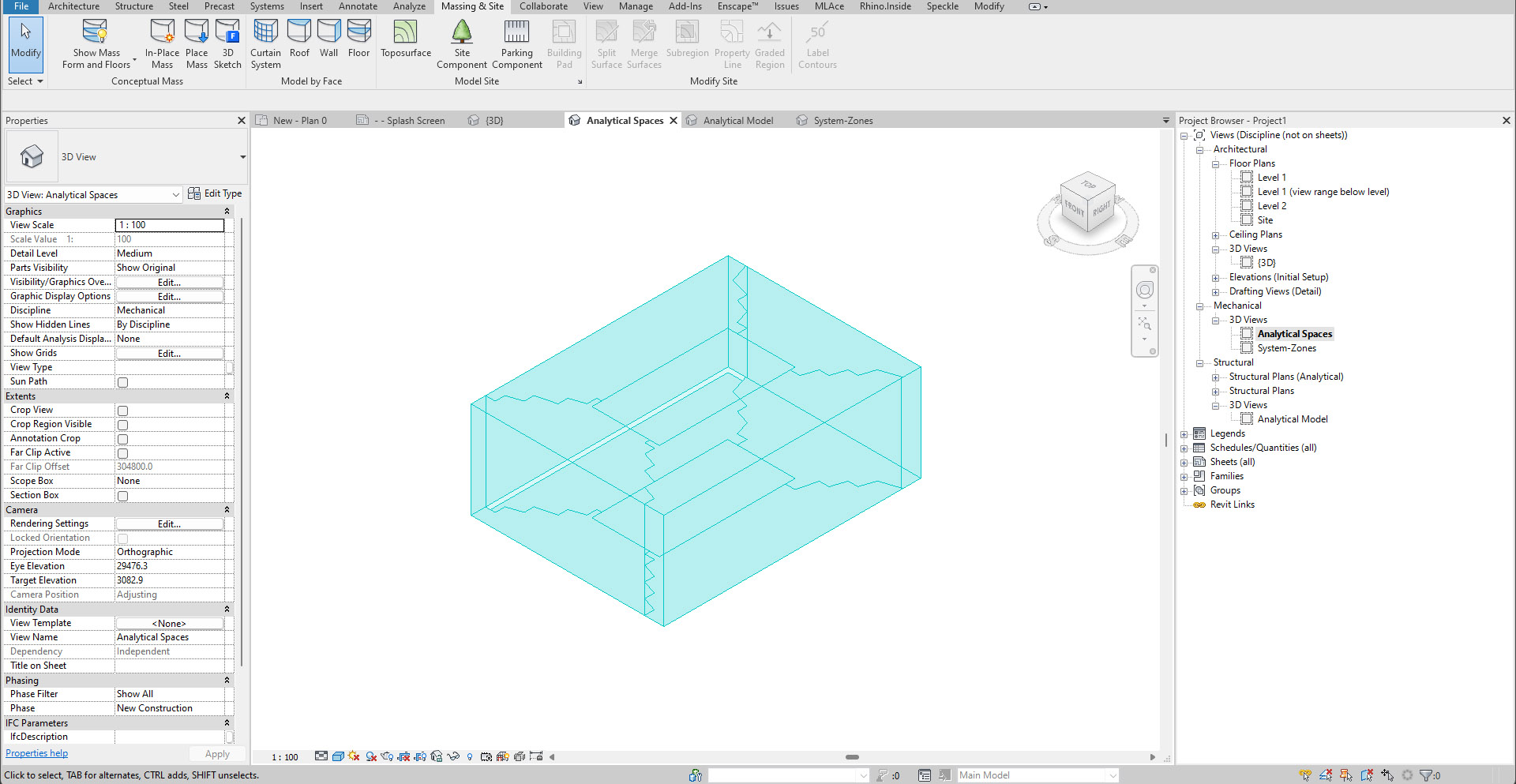Open the Collaborate ribbon tab
This screenshot has height=784, width=1516.
point(543,6)
